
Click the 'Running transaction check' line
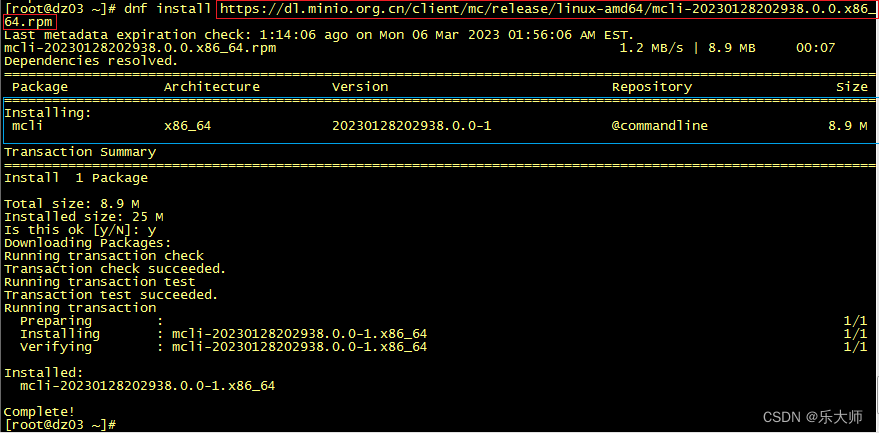pyautogui.click(x=104, y=256)
